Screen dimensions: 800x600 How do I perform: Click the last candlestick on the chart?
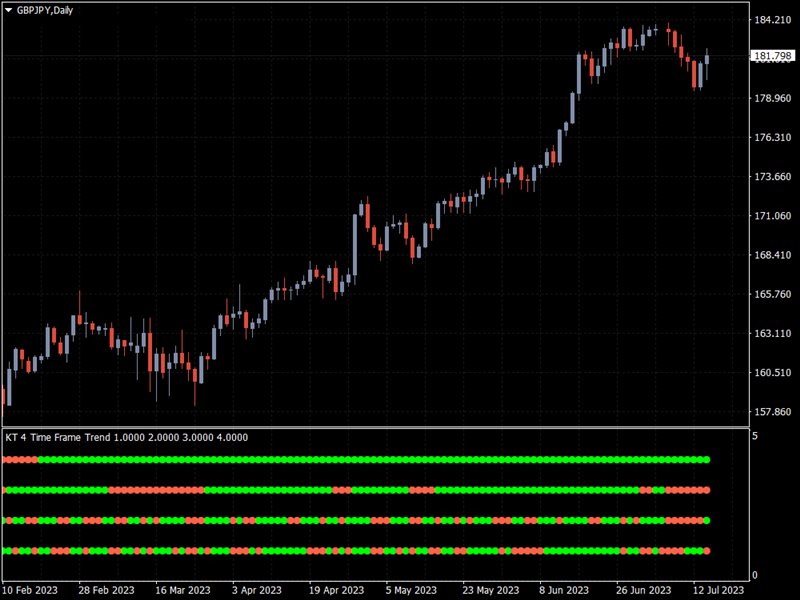coord(707,60)
